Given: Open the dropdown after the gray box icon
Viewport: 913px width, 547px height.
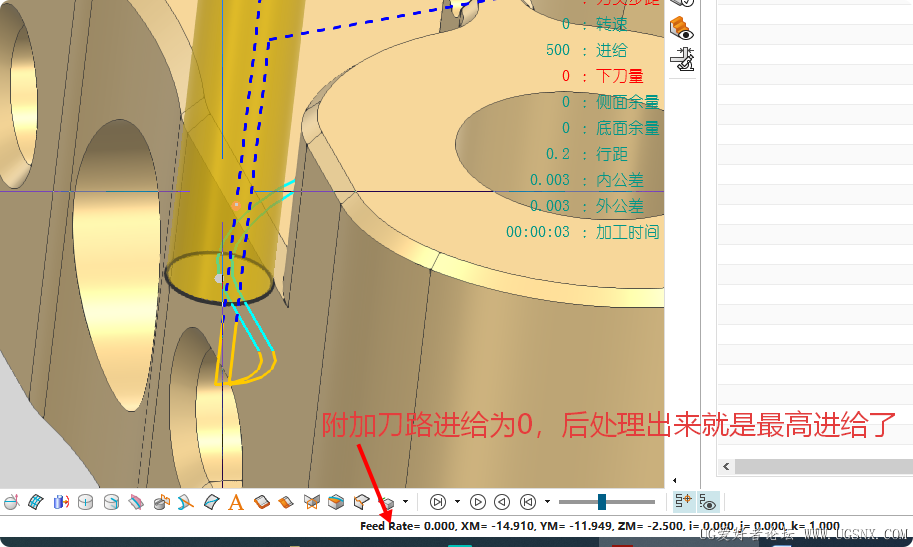Looking at the screenshot, I should click(405, 502).
